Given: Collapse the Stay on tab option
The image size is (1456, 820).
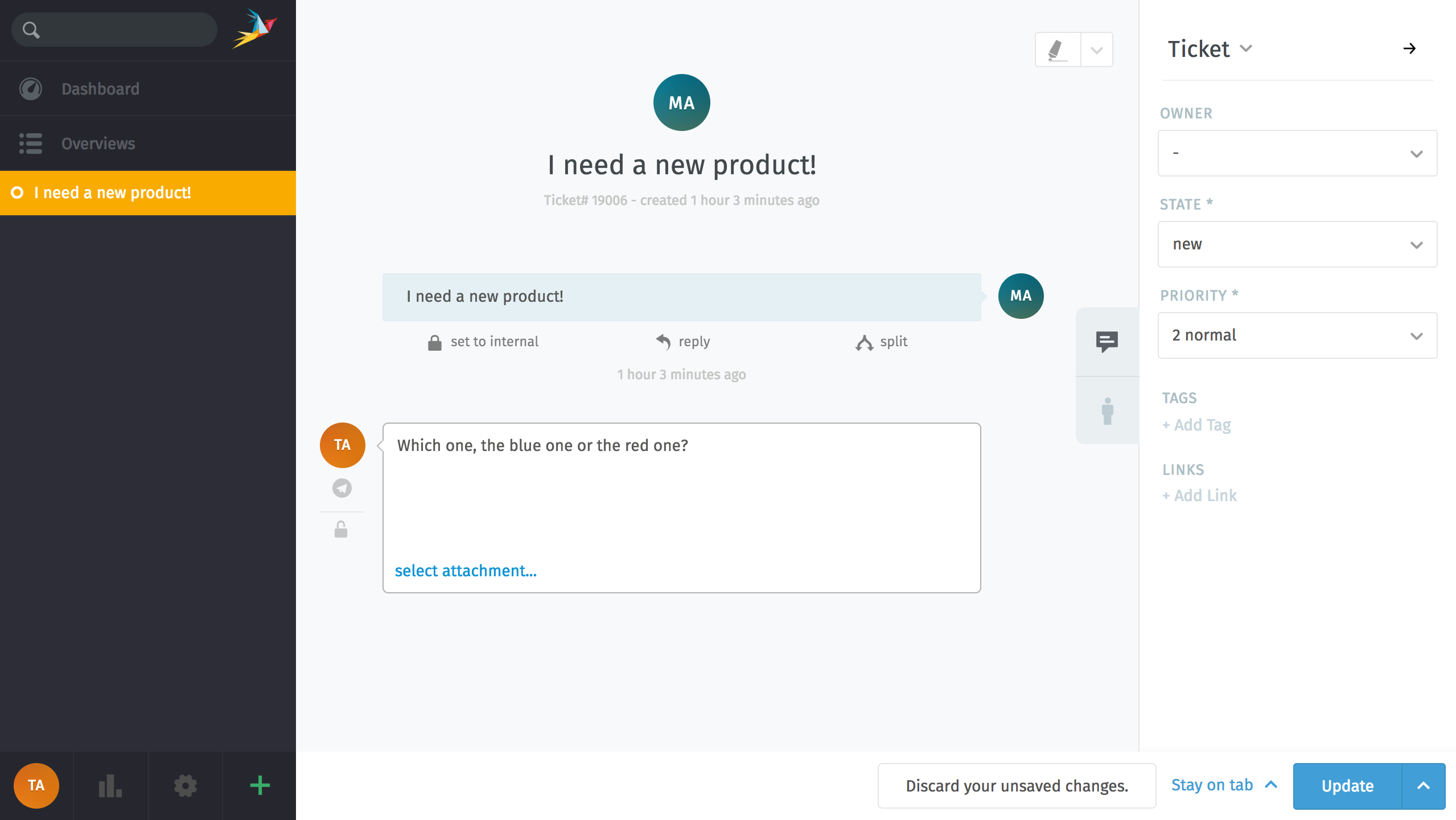Looking at the screenshot, I should pyautogui.click(x=1272, y=785).
